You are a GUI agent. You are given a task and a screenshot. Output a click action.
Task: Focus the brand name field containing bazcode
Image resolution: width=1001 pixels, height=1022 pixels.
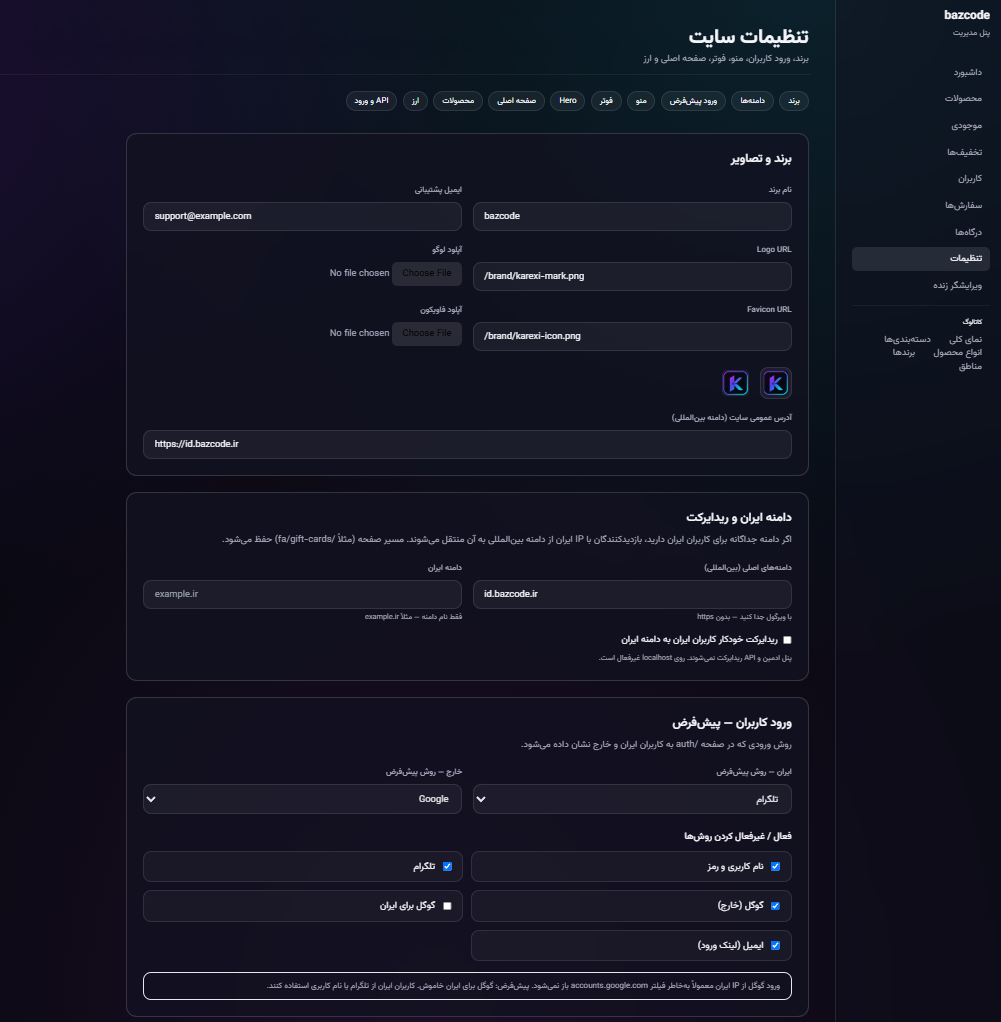pos(632,216)
